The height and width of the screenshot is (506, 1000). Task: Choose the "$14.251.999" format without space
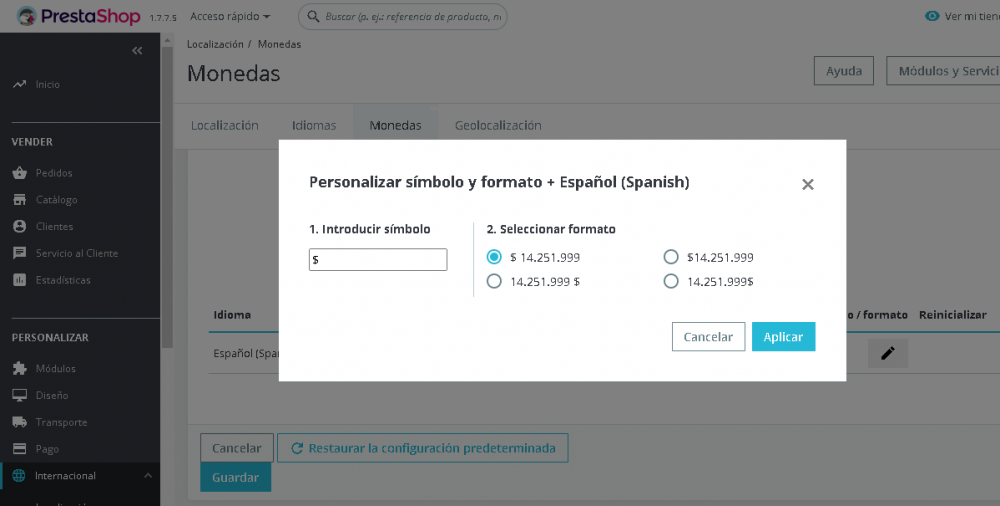coord(671,257)
